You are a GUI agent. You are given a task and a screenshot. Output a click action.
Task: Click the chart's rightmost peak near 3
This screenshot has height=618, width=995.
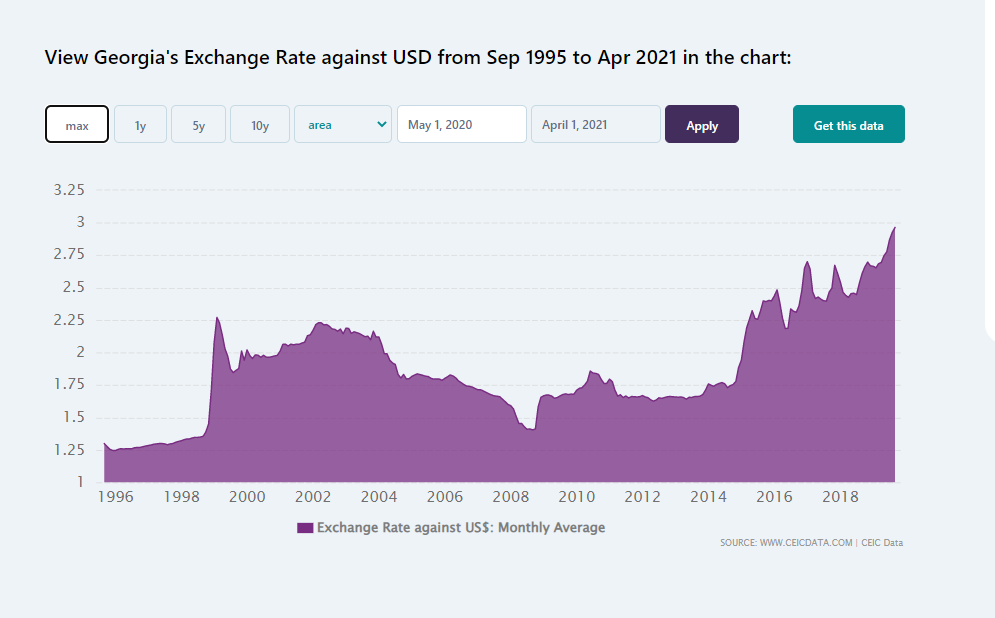point(894,228)
